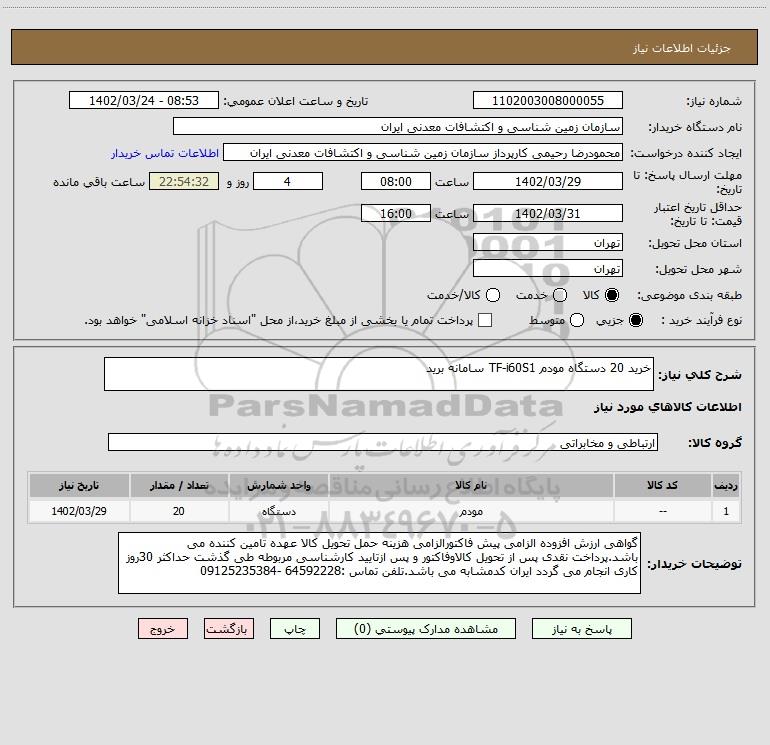Click the ایجاد کننده درخواست field
The width and height of the screenshot is (770, 745).
(x=423, y=153)
